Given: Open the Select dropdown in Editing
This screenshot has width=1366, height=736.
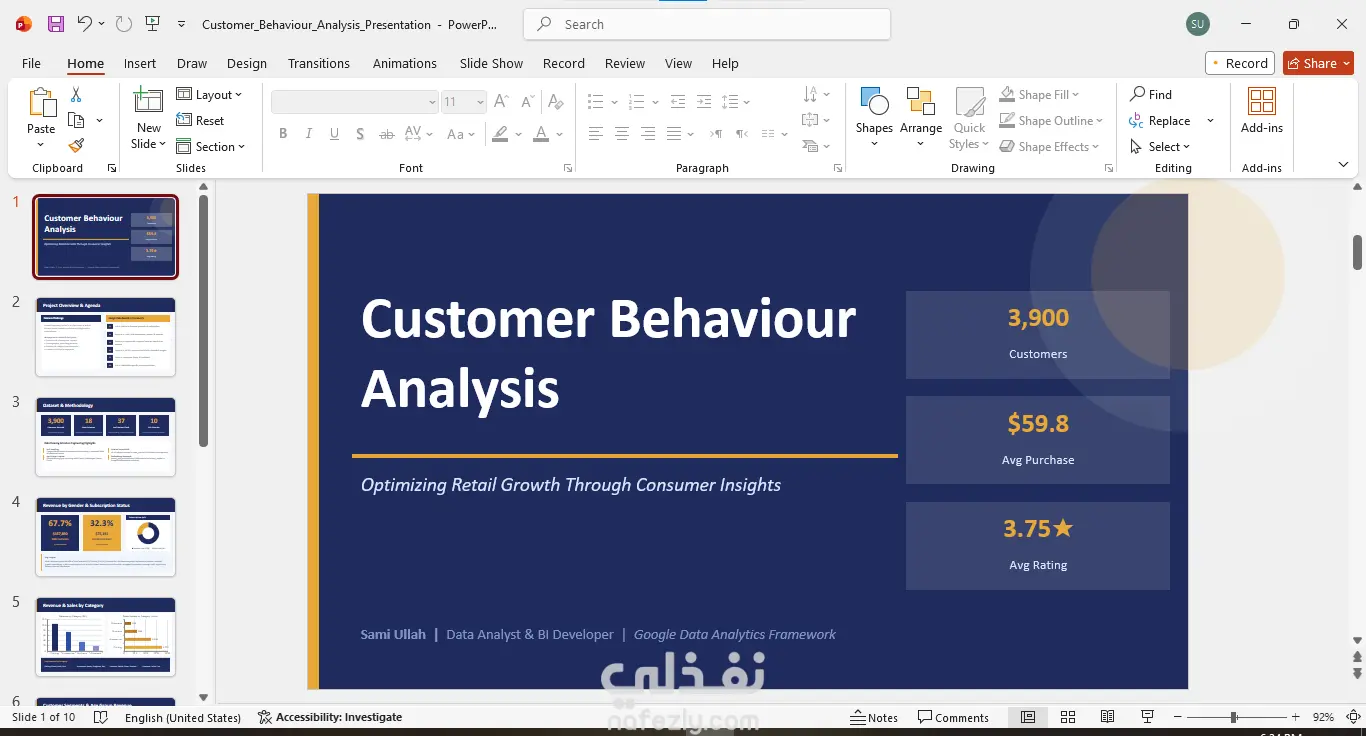Looking at the screenshot, I should click(1161, 146).
